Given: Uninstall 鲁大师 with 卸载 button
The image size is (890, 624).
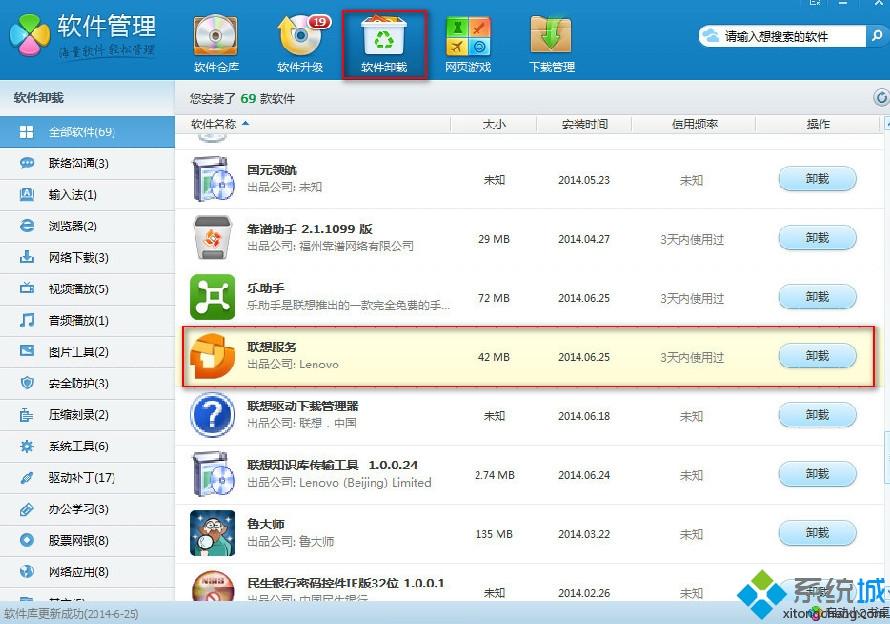Looking at the screenshot, I should (817, 533).
